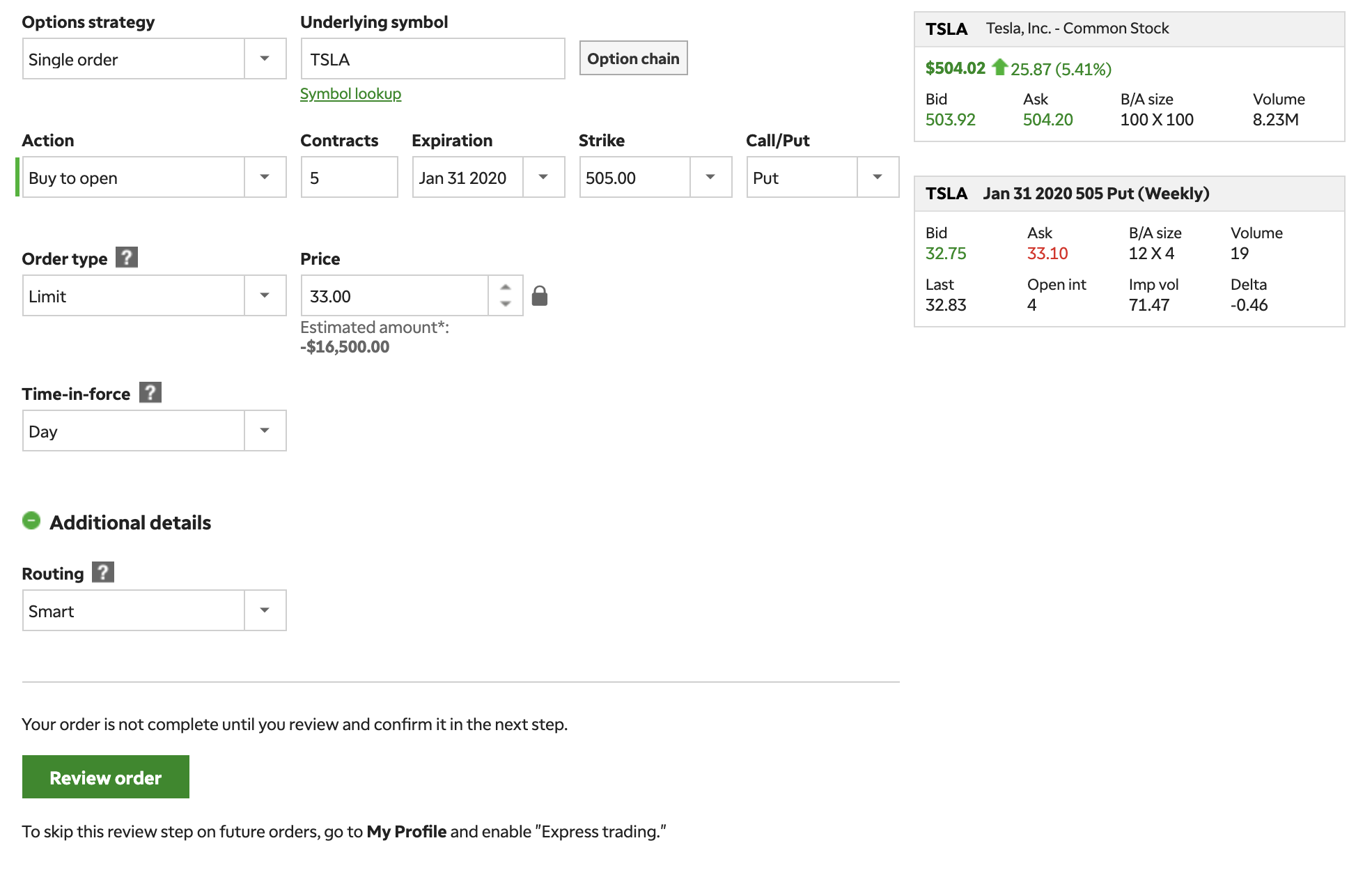Click the put option ask 33.10

click(1047, 254)
